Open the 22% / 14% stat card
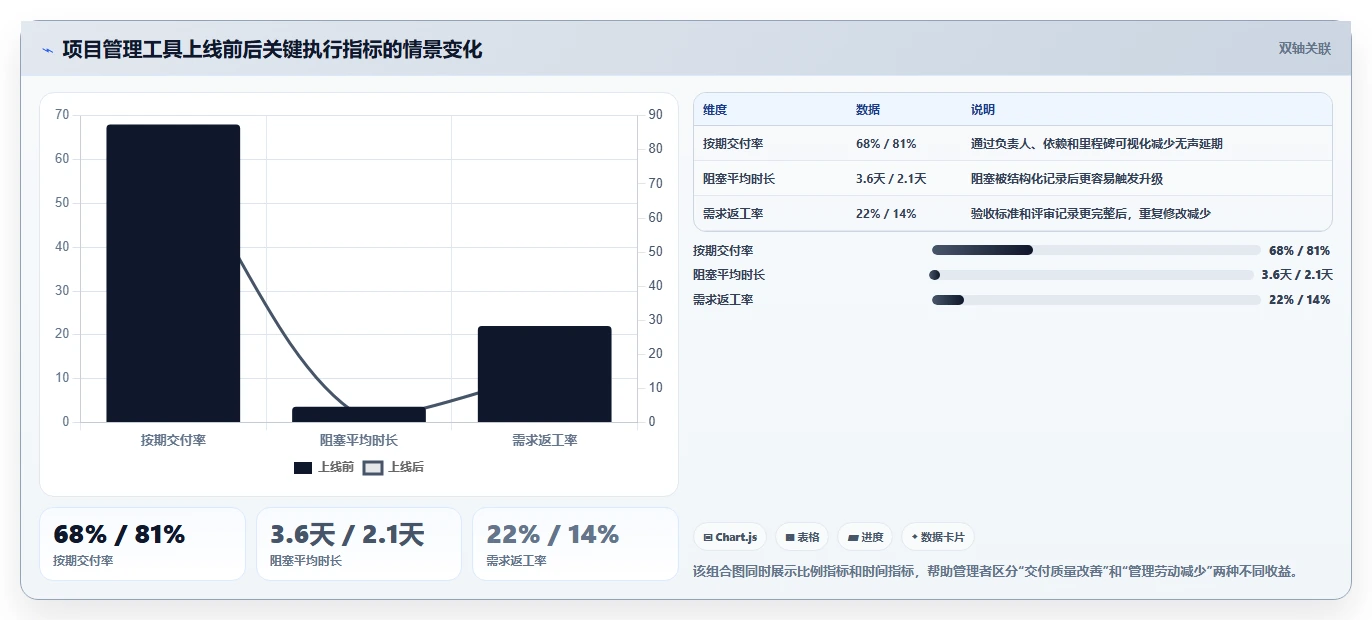The width and height of the screenshot is (1372, 620). 575,544
